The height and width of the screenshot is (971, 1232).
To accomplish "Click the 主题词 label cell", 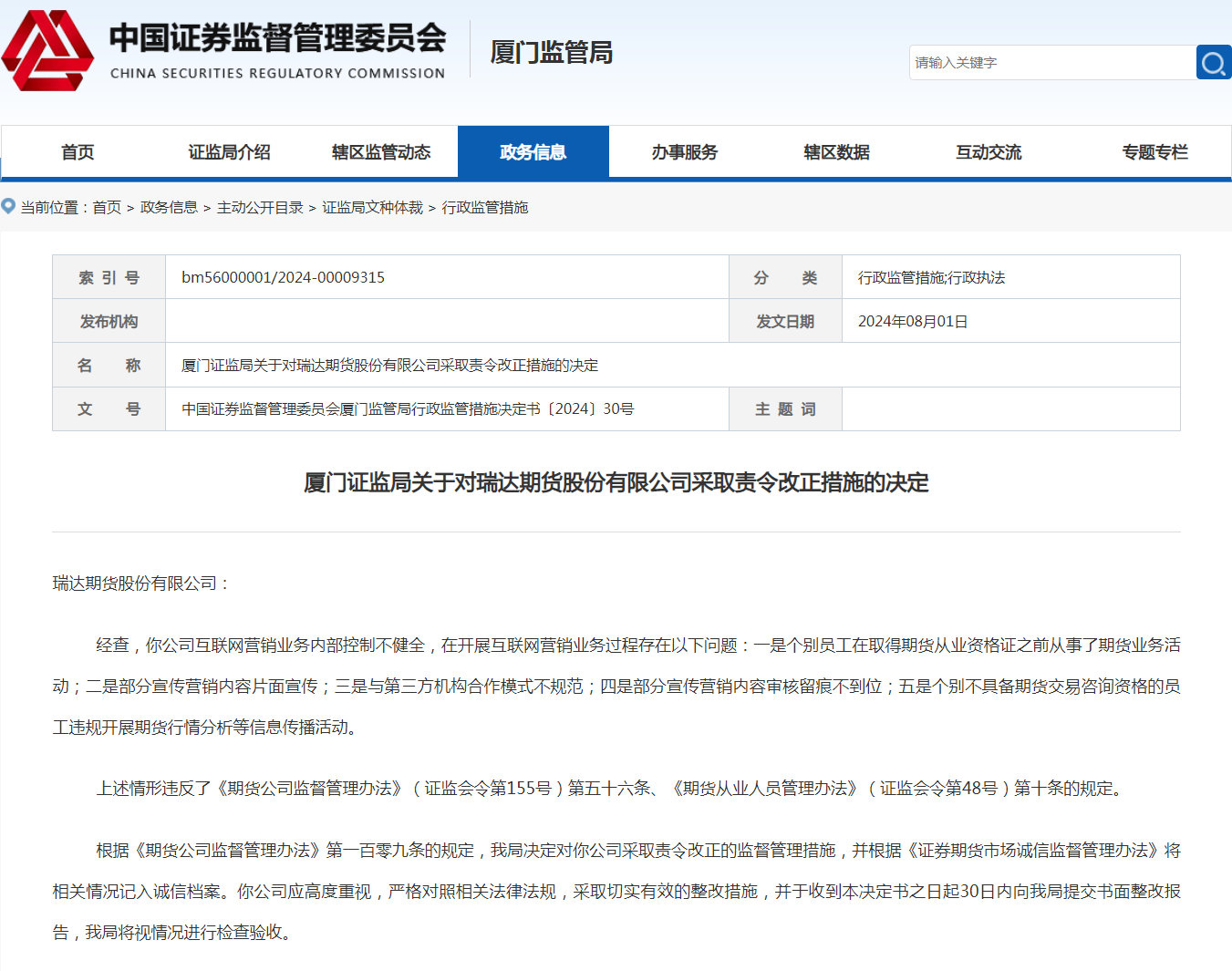I will click(x=785, y=409).
